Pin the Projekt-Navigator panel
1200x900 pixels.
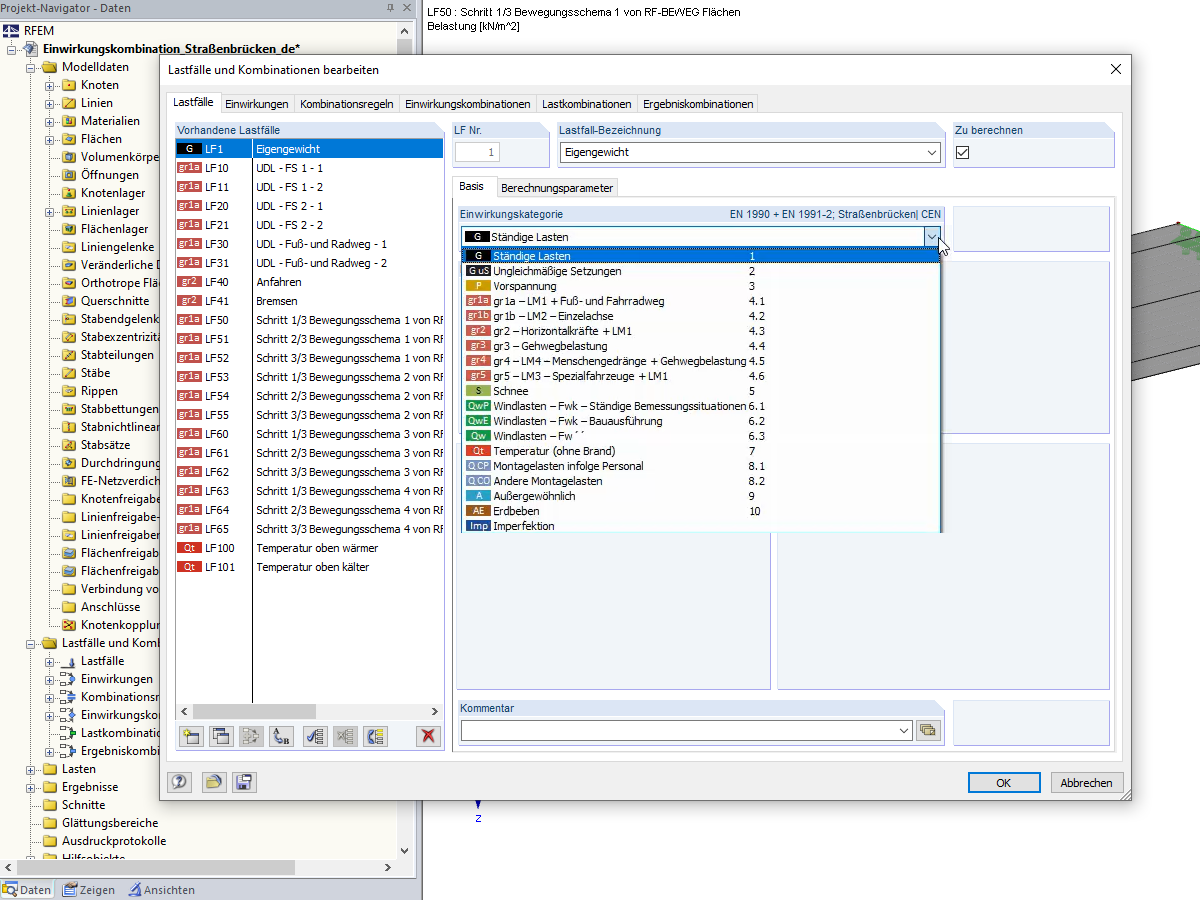pos(390,8)
